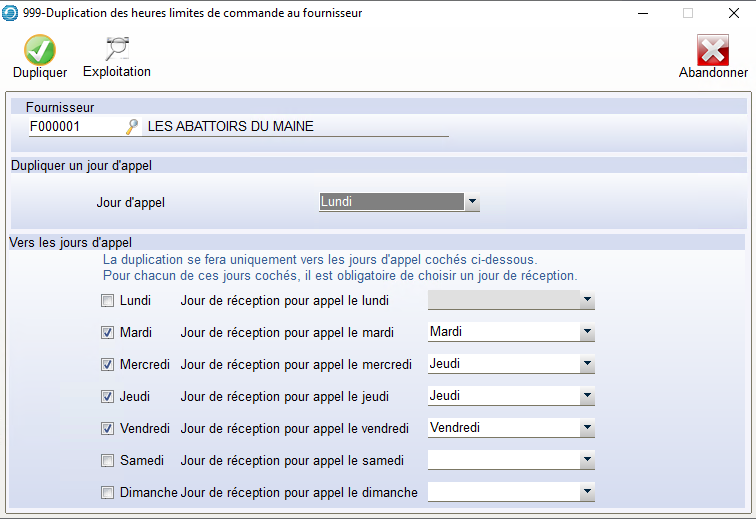This screenshot has height=519, width=756.
Task: Open reception day dropdown for dimanche
Action: [587, 492]
